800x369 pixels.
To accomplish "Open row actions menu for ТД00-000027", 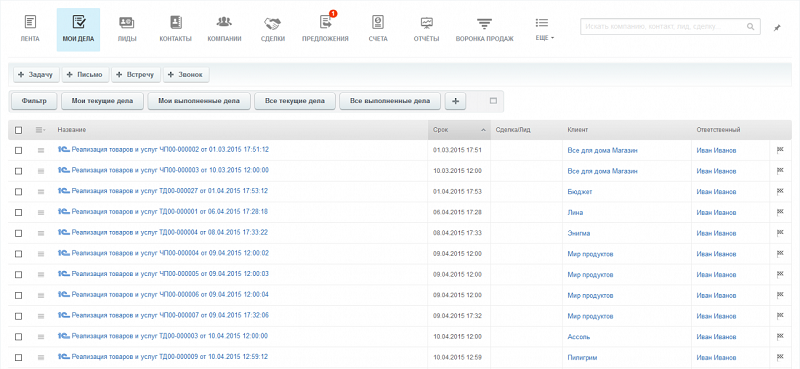I will 41,192.
